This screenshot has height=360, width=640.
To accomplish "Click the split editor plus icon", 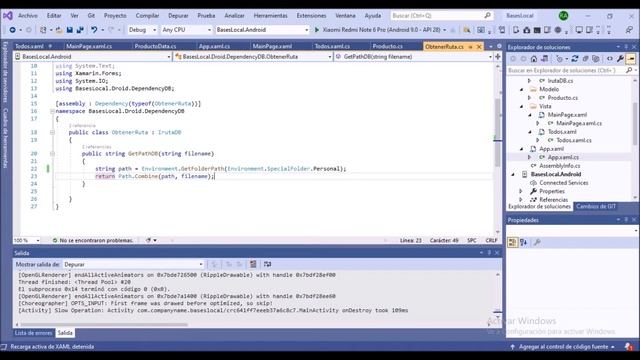I will [498, 57].
